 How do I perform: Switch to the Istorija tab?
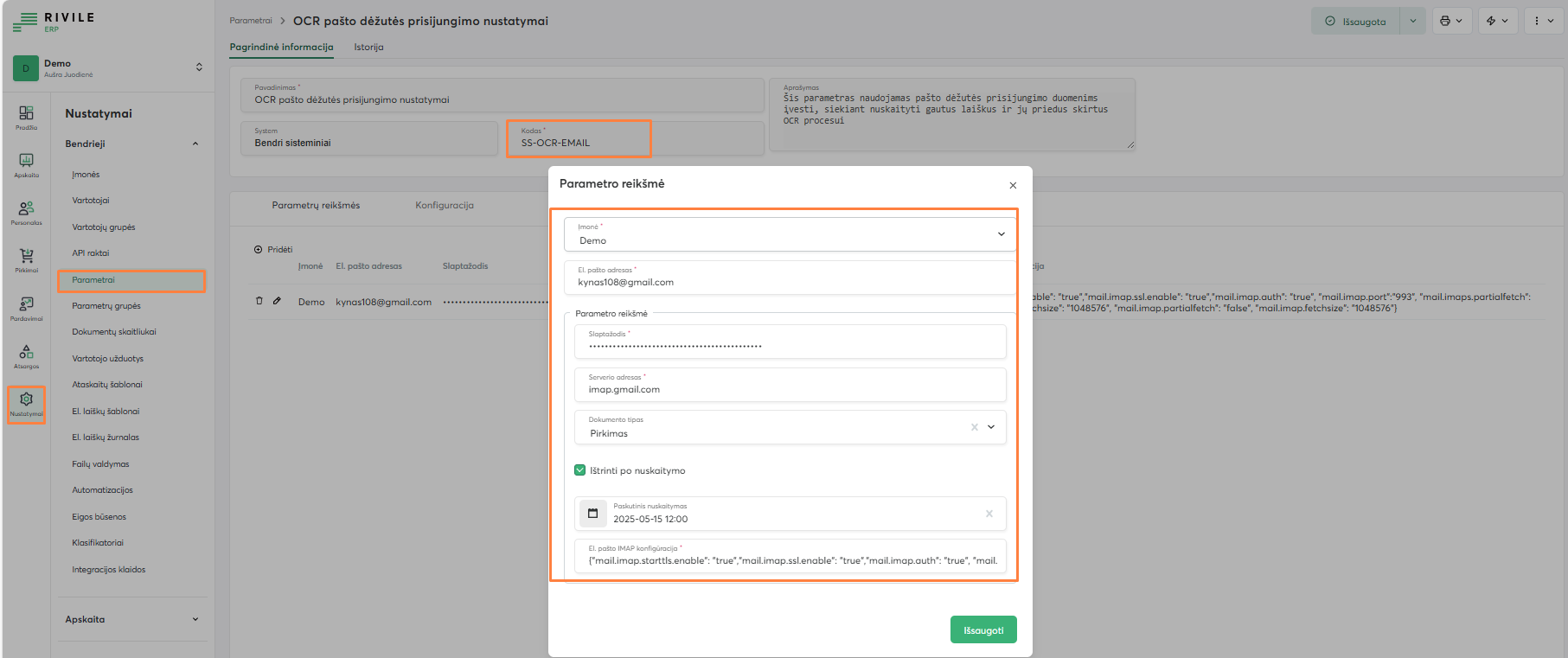(368, 48)
